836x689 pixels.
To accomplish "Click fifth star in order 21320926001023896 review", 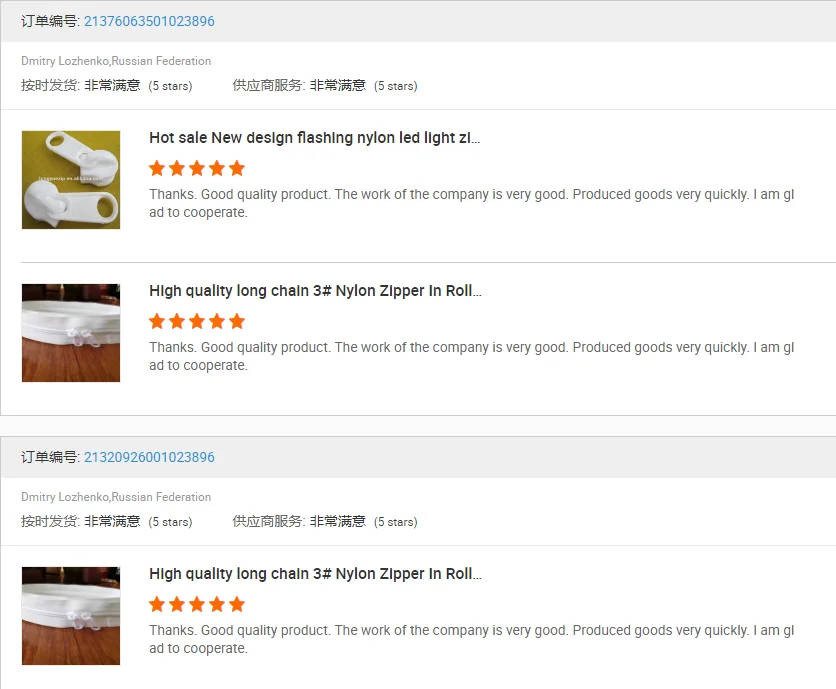I will (x=237, y=604).
